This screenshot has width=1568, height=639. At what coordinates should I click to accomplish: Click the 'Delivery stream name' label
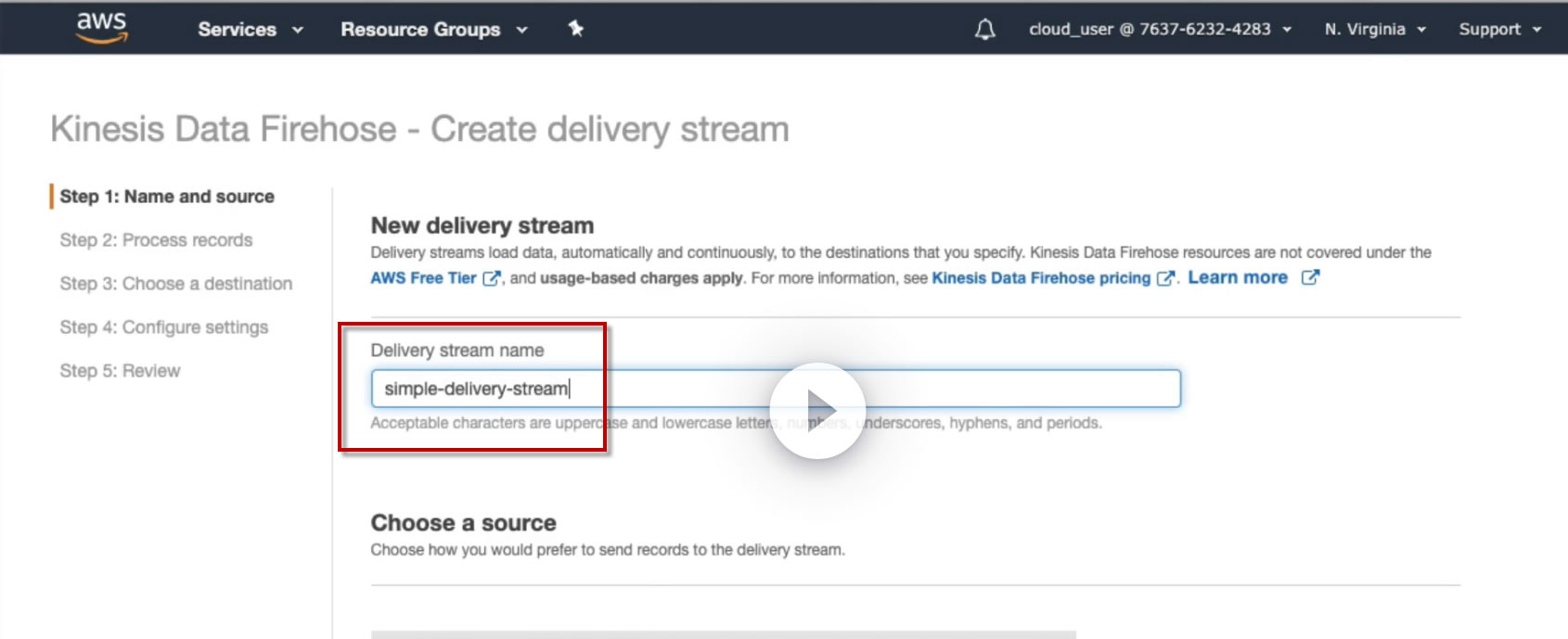pyautogui.click(x=457, y=351)
